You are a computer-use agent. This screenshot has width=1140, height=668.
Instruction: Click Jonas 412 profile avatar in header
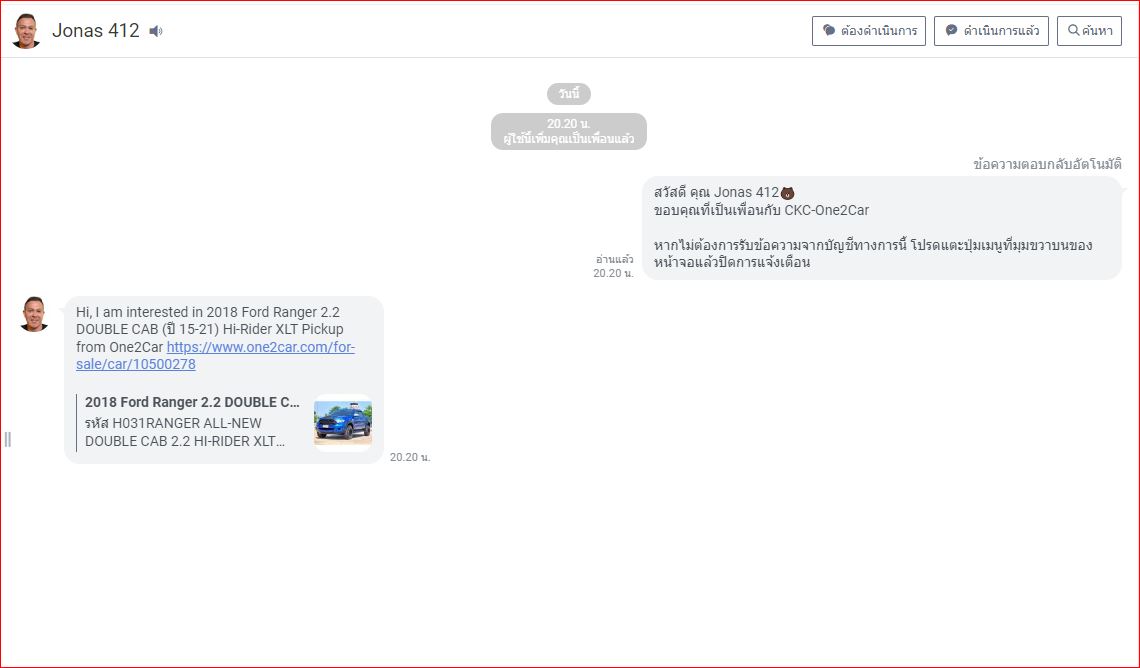click(26, 31)
